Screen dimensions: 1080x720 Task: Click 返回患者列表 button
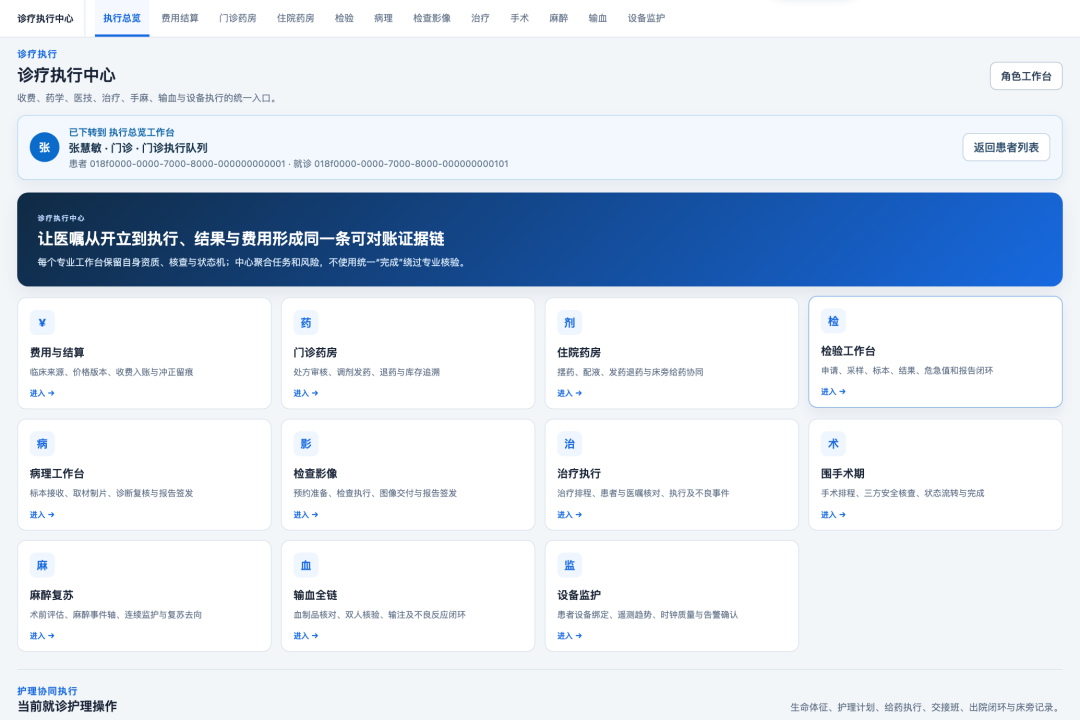point(1006,147)
